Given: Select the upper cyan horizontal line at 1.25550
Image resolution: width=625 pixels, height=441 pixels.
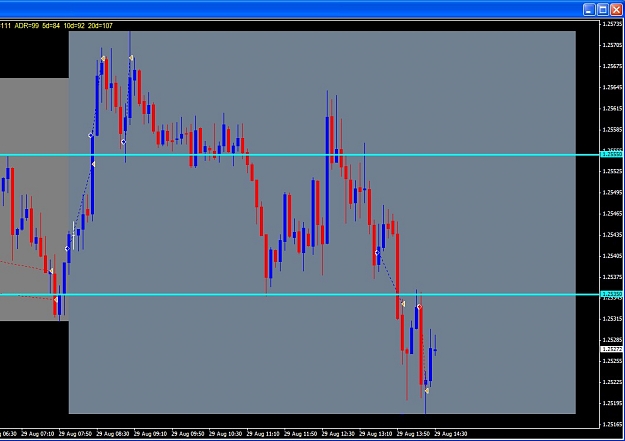Looking at the screenshot, I should [x=300, y=155].
